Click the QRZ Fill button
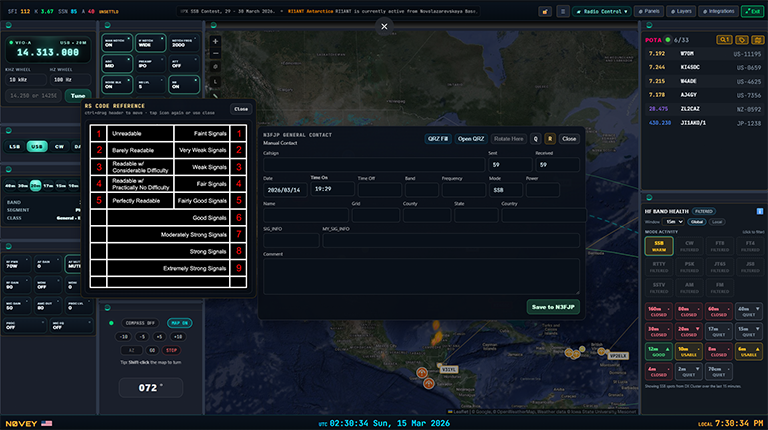Image resolution: width=768 pixels, height=430 pixels. coord(438,139)
